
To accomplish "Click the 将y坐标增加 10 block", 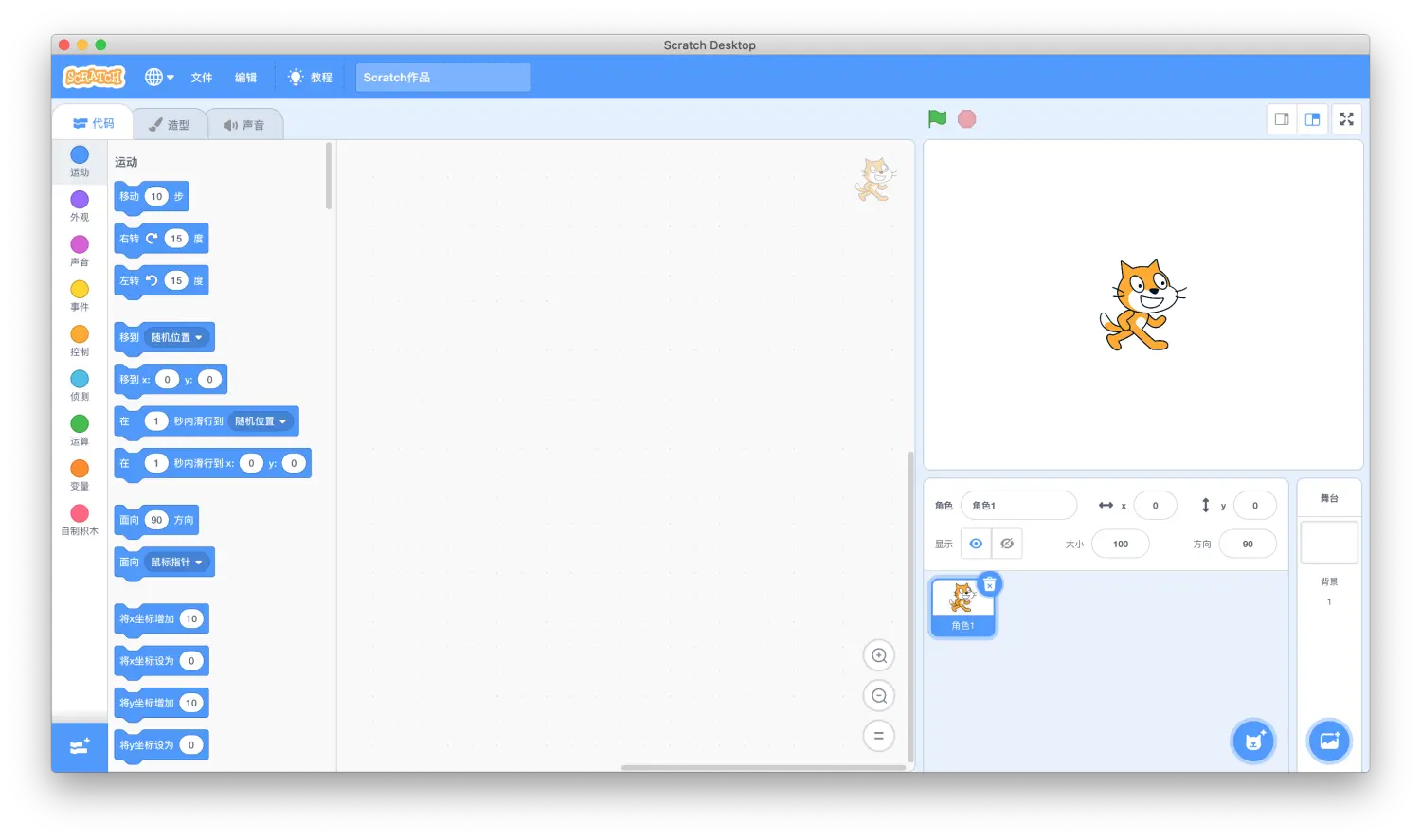I will coord(161,704).
